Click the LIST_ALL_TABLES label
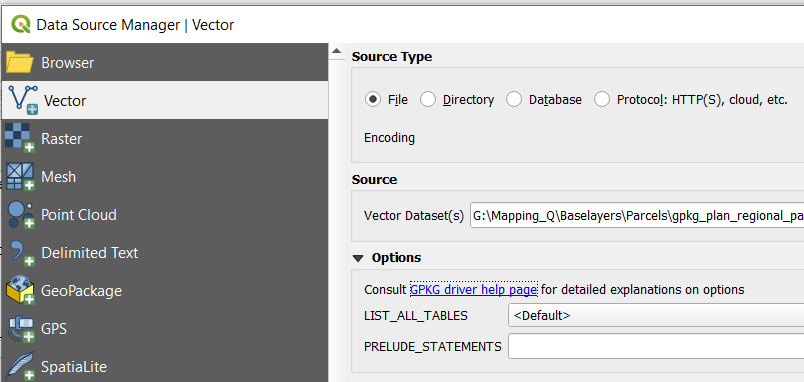The width and height of the screenshot is (804, 382). (416, 316)
